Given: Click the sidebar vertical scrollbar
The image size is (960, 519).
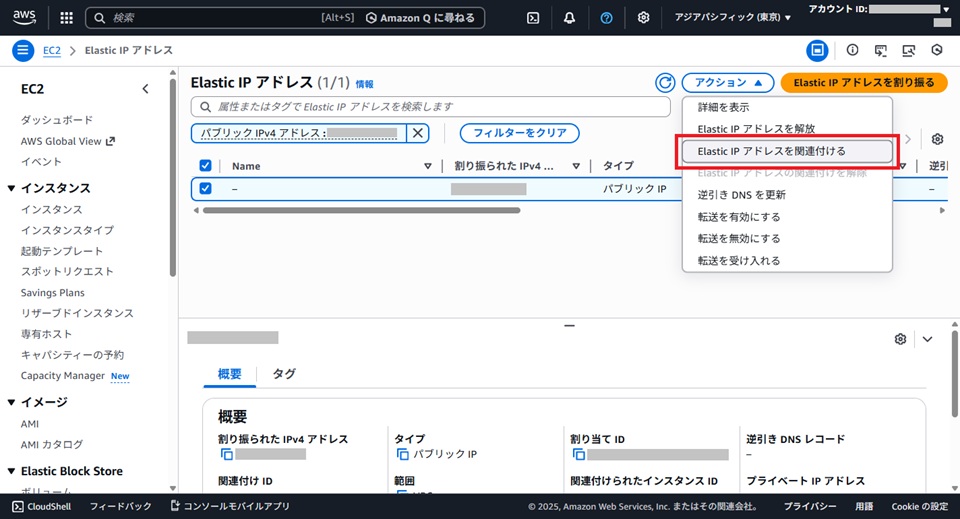Looking at the screenshot, I should click(173, 177).
